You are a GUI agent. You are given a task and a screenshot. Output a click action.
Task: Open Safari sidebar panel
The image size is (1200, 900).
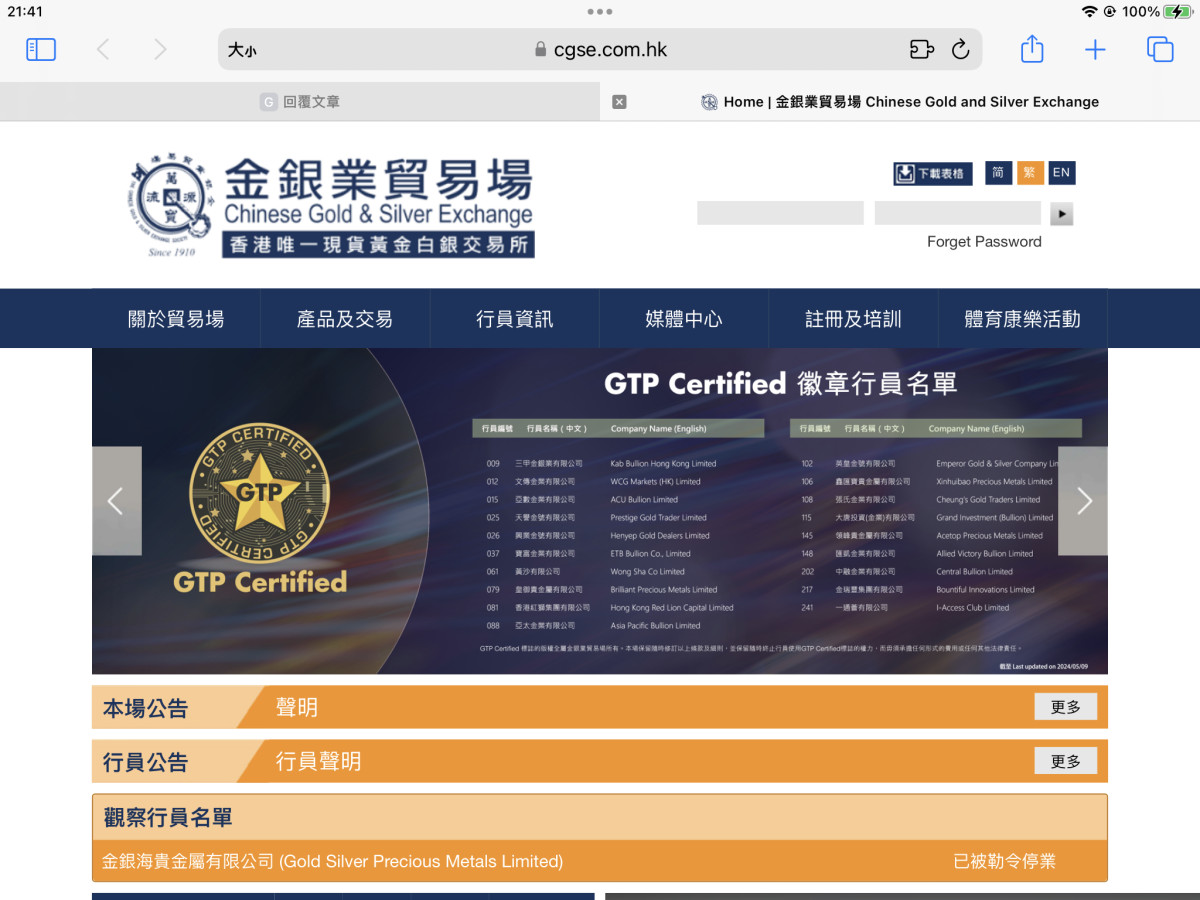click(41, 49)
